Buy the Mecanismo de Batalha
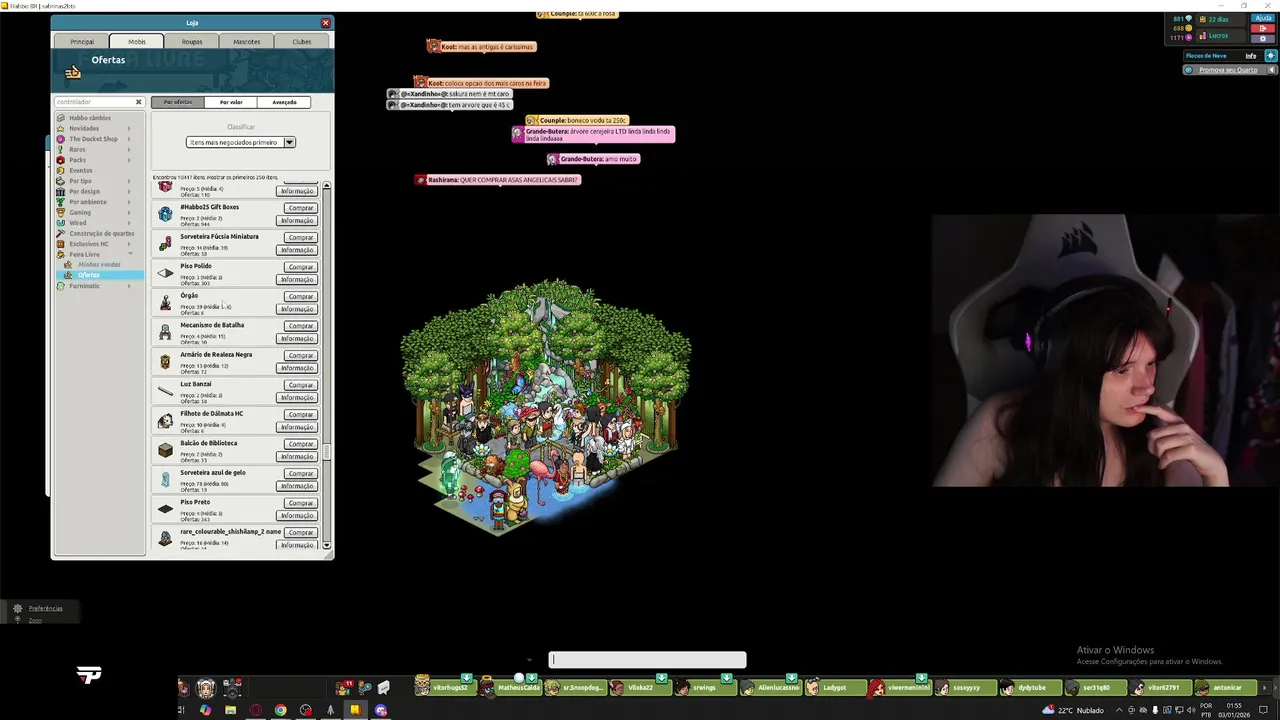Screen dimensions: 1280x720 pyautogui.click(x=300, y=326)
